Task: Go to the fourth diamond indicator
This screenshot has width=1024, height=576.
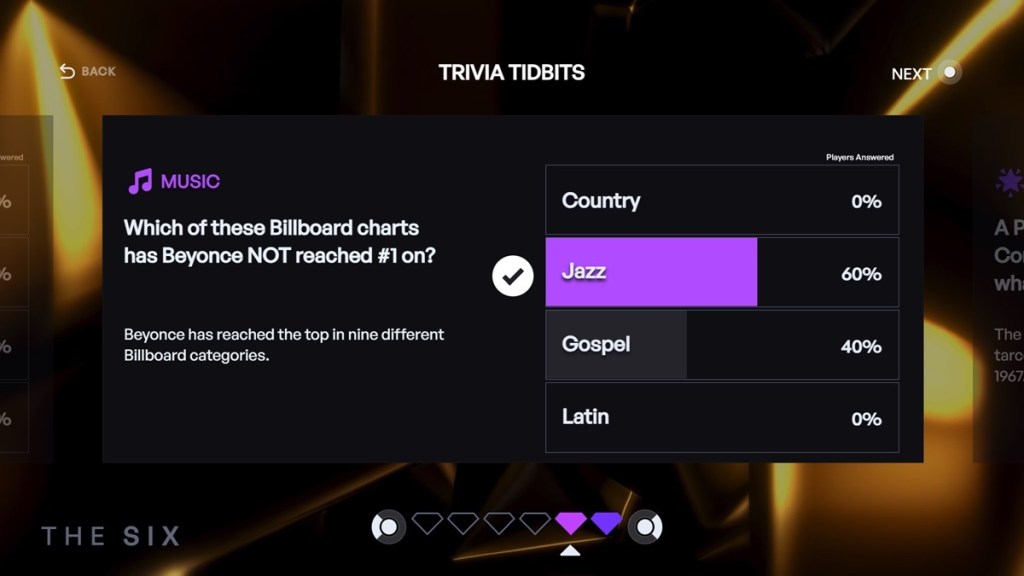Action: [x=535, y=523]
